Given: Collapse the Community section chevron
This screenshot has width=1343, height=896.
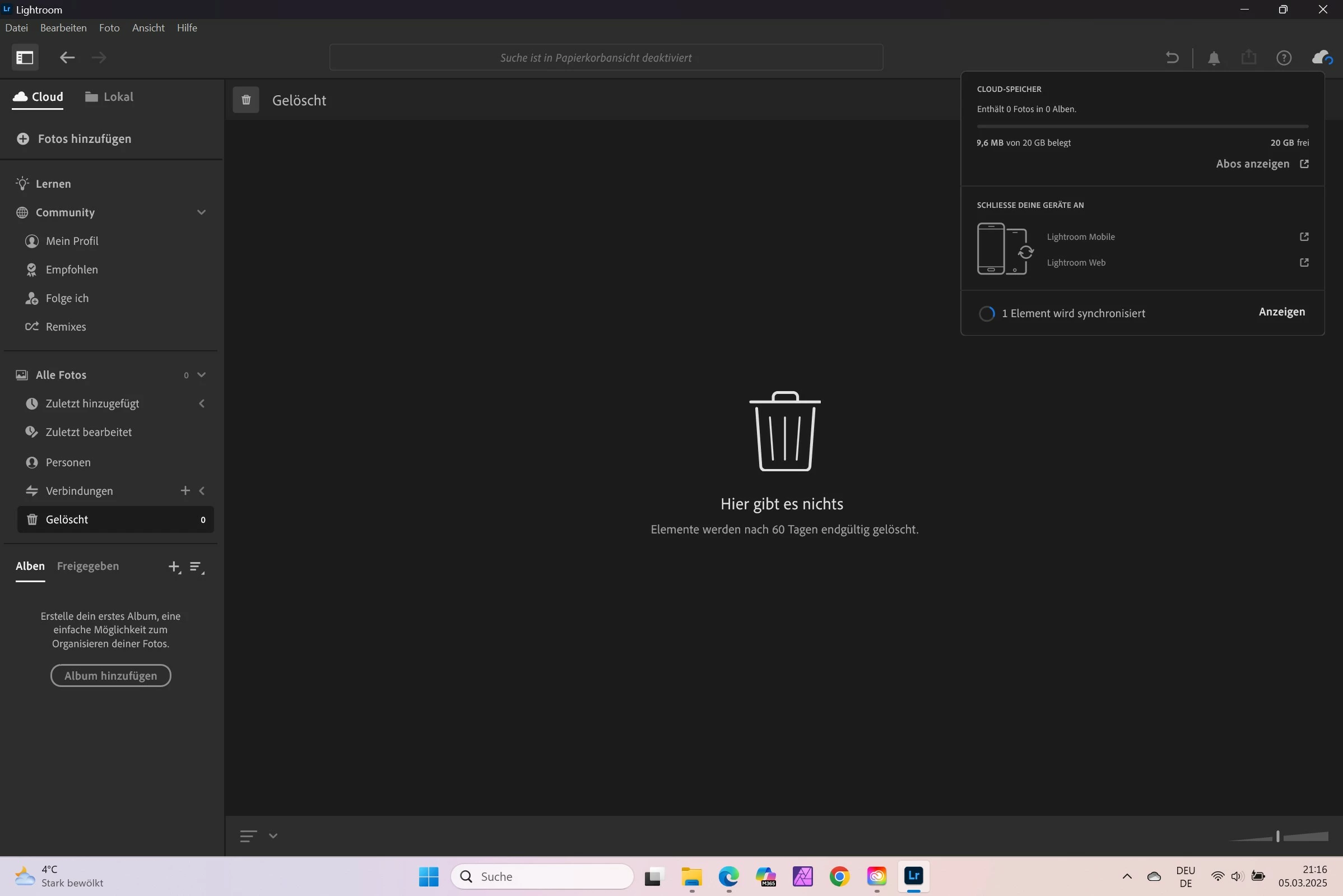Looking at the screenshot, I should [x=201, y=212].
